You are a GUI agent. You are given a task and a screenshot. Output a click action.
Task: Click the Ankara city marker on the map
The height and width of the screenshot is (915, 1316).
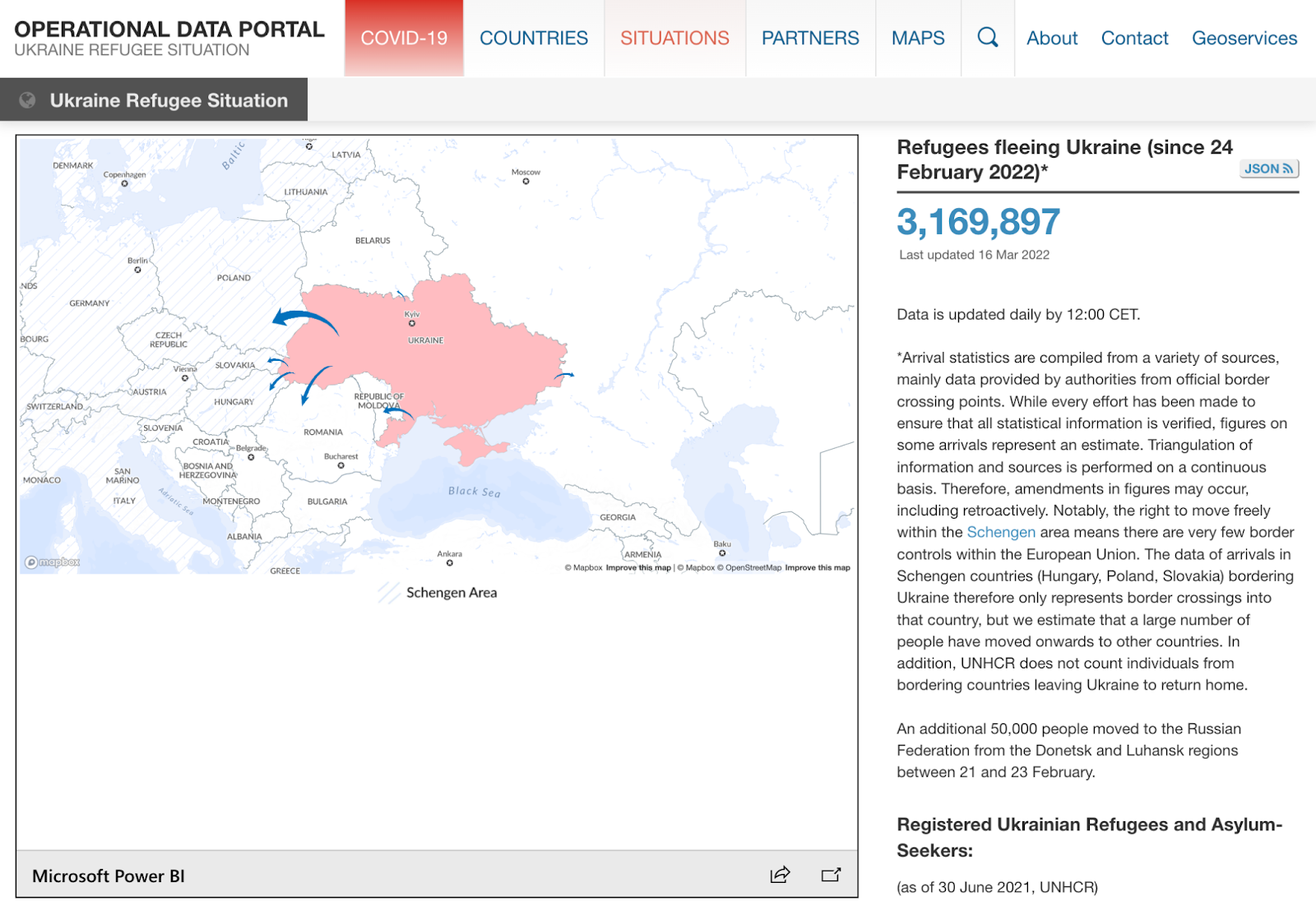click(x=450, y=563)
